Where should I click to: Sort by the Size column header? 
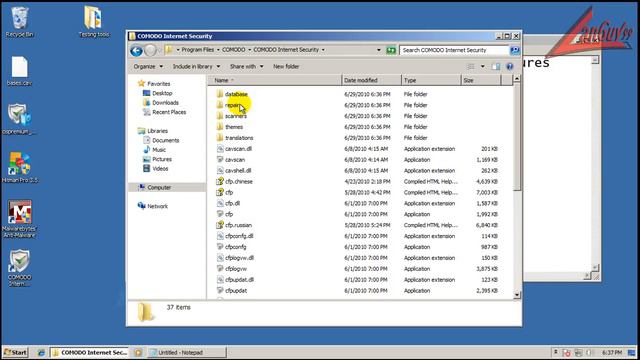point(481,80)
